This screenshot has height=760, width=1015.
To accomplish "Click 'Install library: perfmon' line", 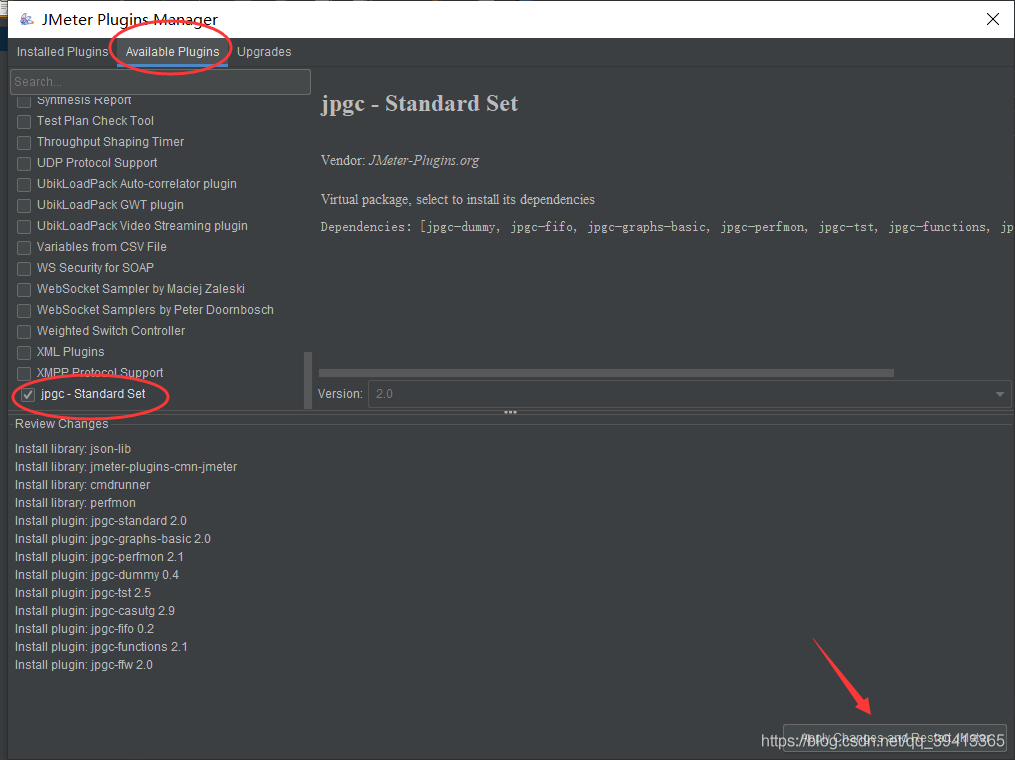I will [75, 503].
